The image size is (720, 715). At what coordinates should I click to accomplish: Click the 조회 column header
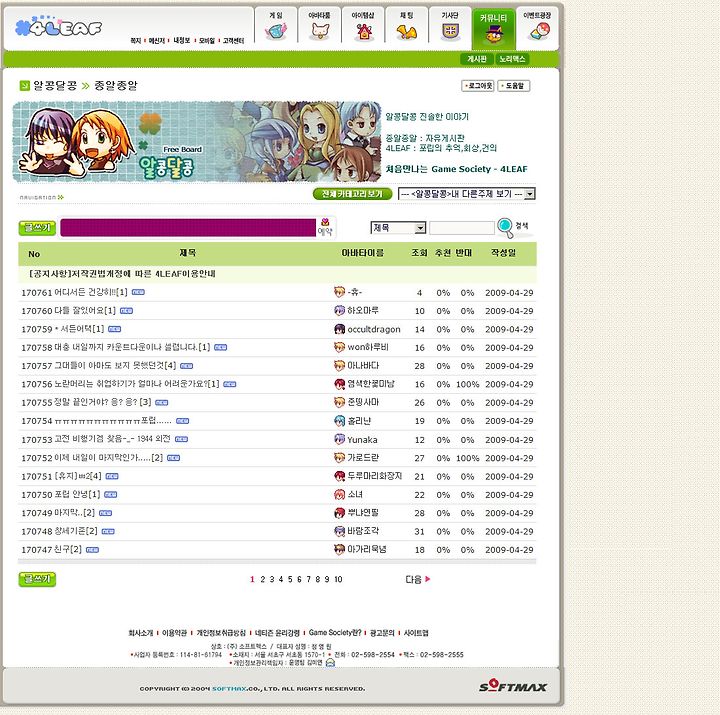419,253
